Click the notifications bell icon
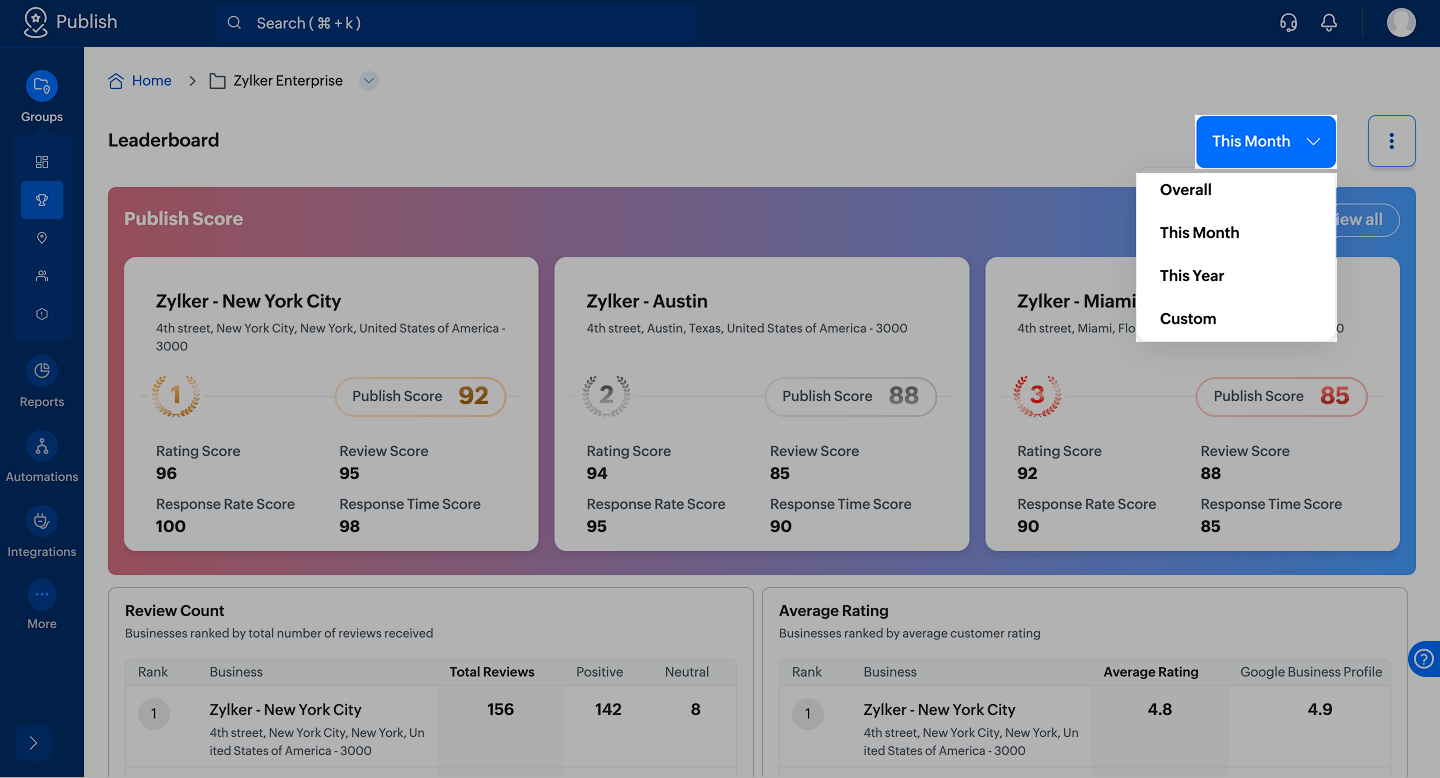This screenshot has width=1440, height=778. [x=1329, y=23]
